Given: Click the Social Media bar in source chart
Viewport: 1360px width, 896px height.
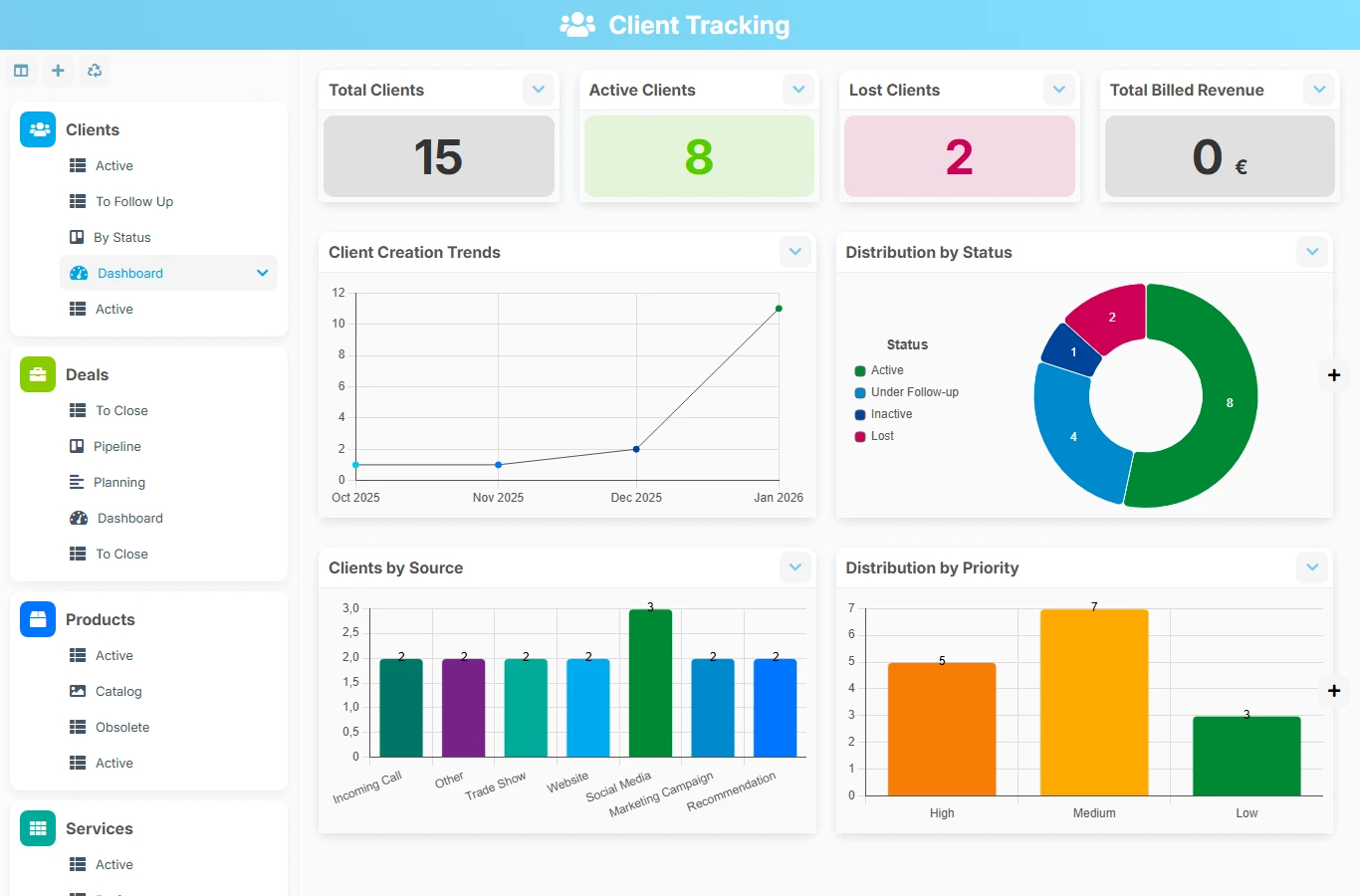Looking at the screenshot, I should point(650,683).
